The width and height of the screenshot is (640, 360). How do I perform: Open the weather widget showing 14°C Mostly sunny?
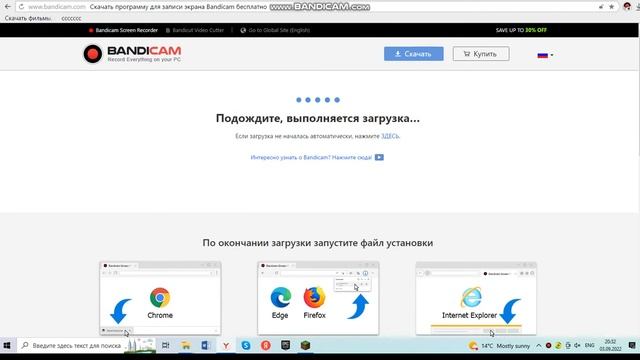[500, 346]
